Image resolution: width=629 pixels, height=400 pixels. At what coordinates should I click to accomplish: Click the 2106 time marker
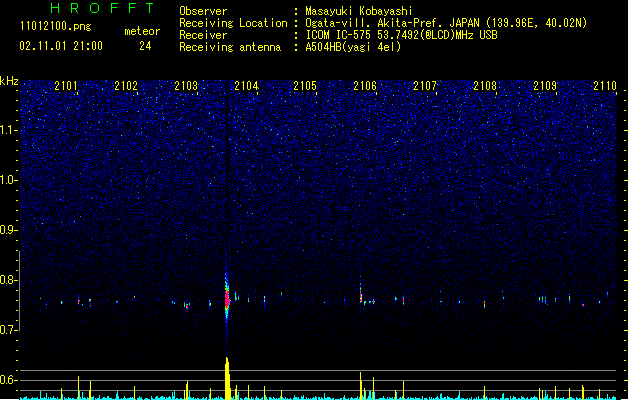[365, 86]
